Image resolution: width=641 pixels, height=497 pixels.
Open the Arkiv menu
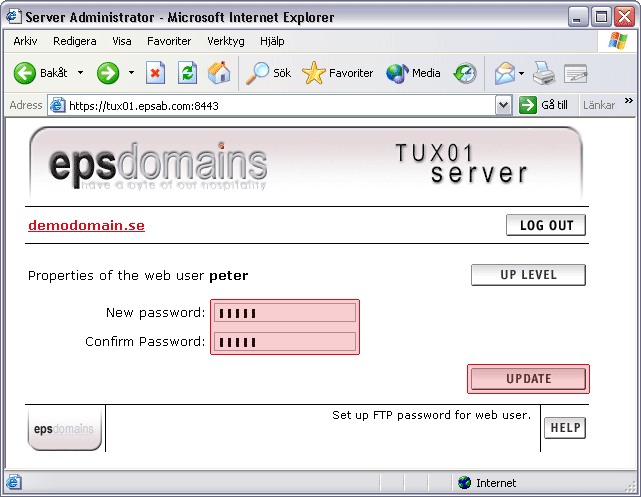[25, 41]
